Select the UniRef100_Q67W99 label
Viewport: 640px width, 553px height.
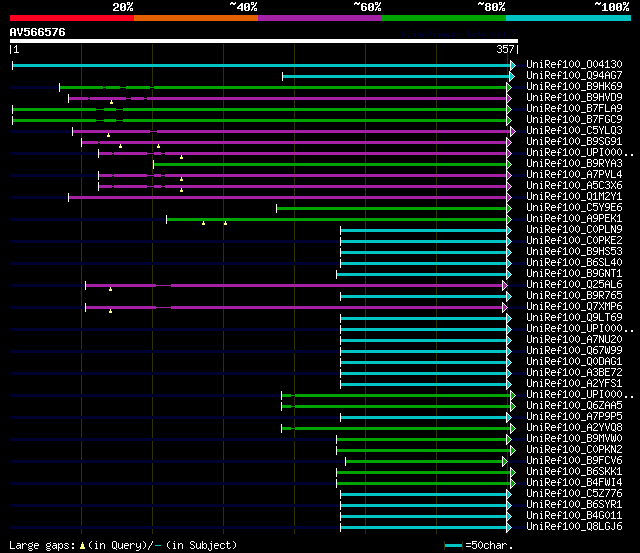(x=574, y=351)
